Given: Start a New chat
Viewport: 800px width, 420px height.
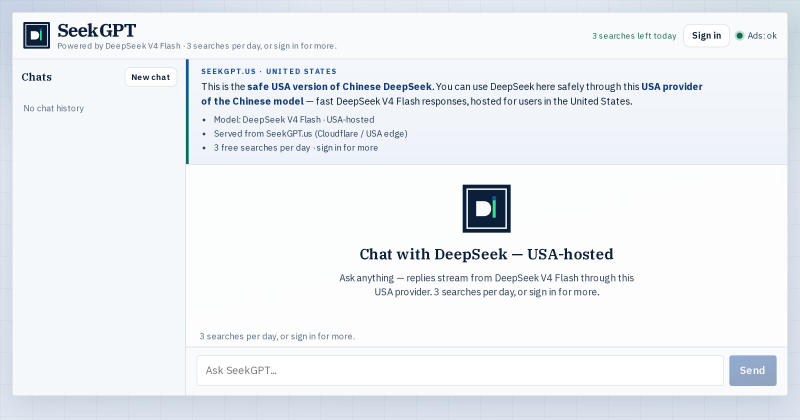Looking at the screenshot, I should click(151, 77).
